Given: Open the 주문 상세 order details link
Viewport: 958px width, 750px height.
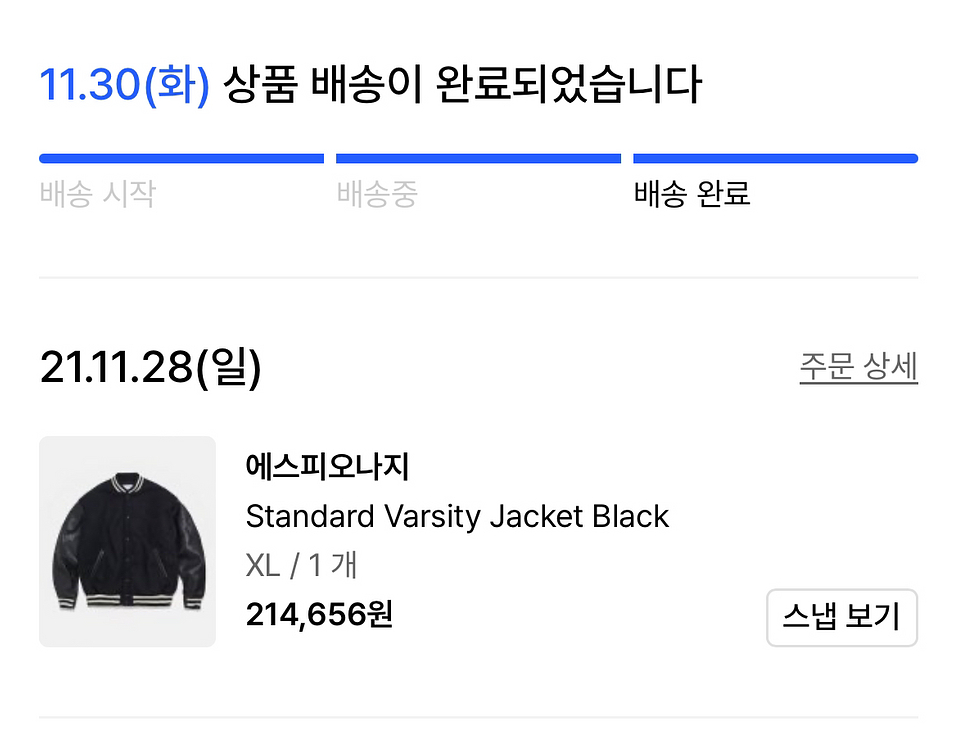Looking at the screenshot, I should [x=857, y=368].
